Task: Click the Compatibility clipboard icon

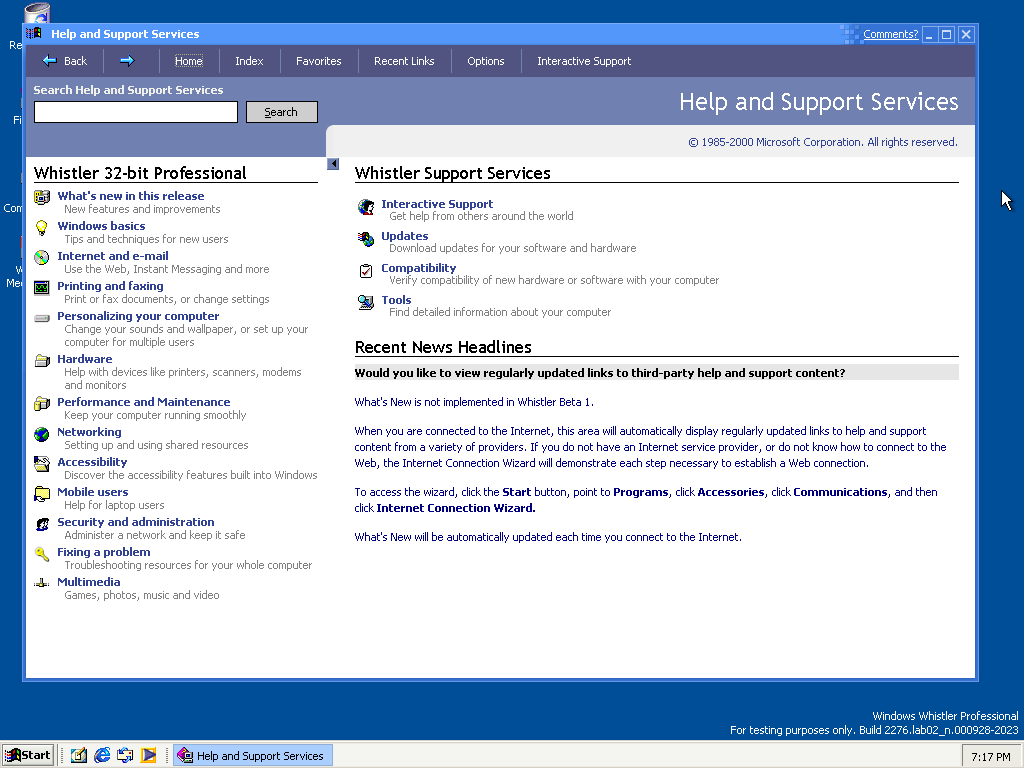Action: [366, 270]
